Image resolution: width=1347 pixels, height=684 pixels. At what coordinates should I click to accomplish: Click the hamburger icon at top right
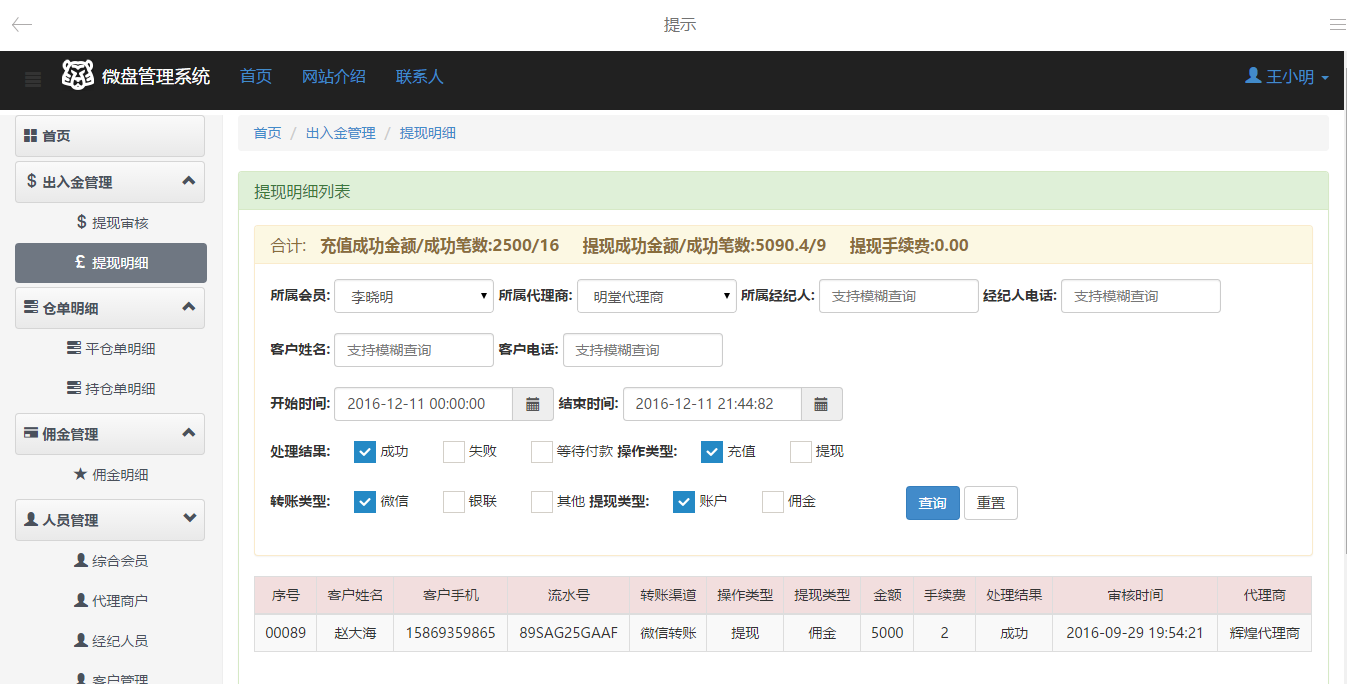coord(1337,24)
